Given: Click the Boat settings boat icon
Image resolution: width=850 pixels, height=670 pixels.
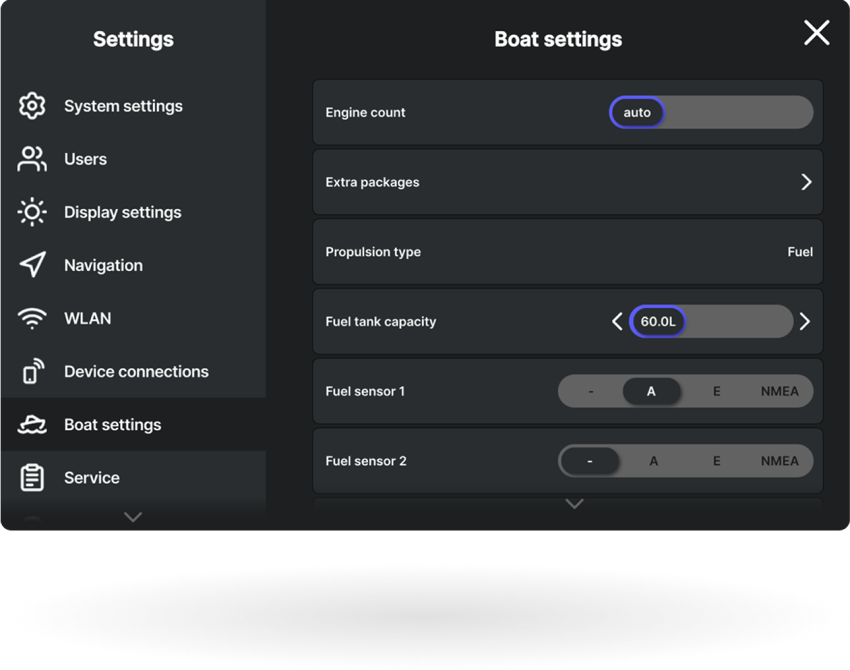Looking at the screenshot, I should tap(32, 425).
